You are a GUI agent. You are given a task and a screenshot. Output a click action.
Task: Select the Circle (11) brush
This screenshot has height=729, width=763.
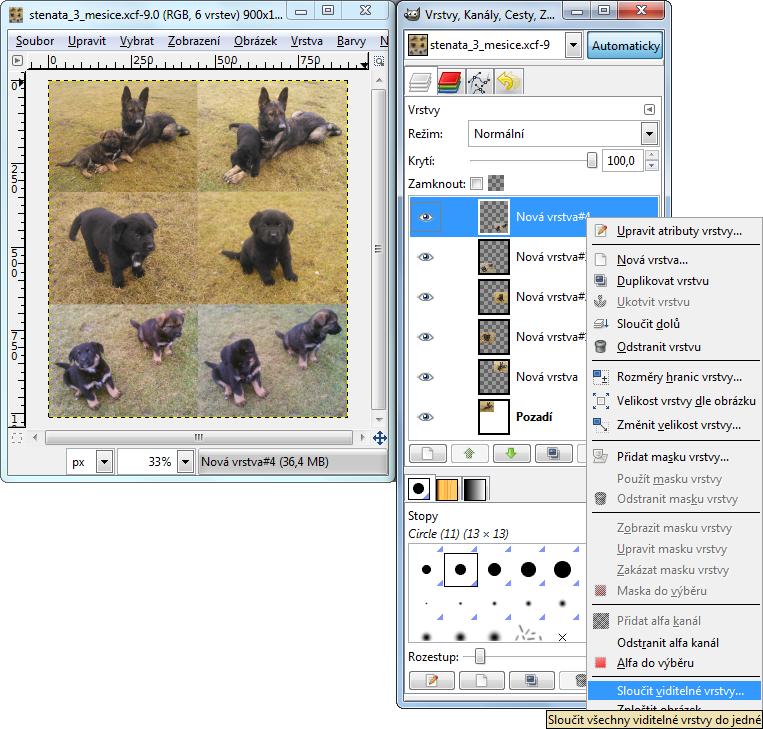point(460,569)
